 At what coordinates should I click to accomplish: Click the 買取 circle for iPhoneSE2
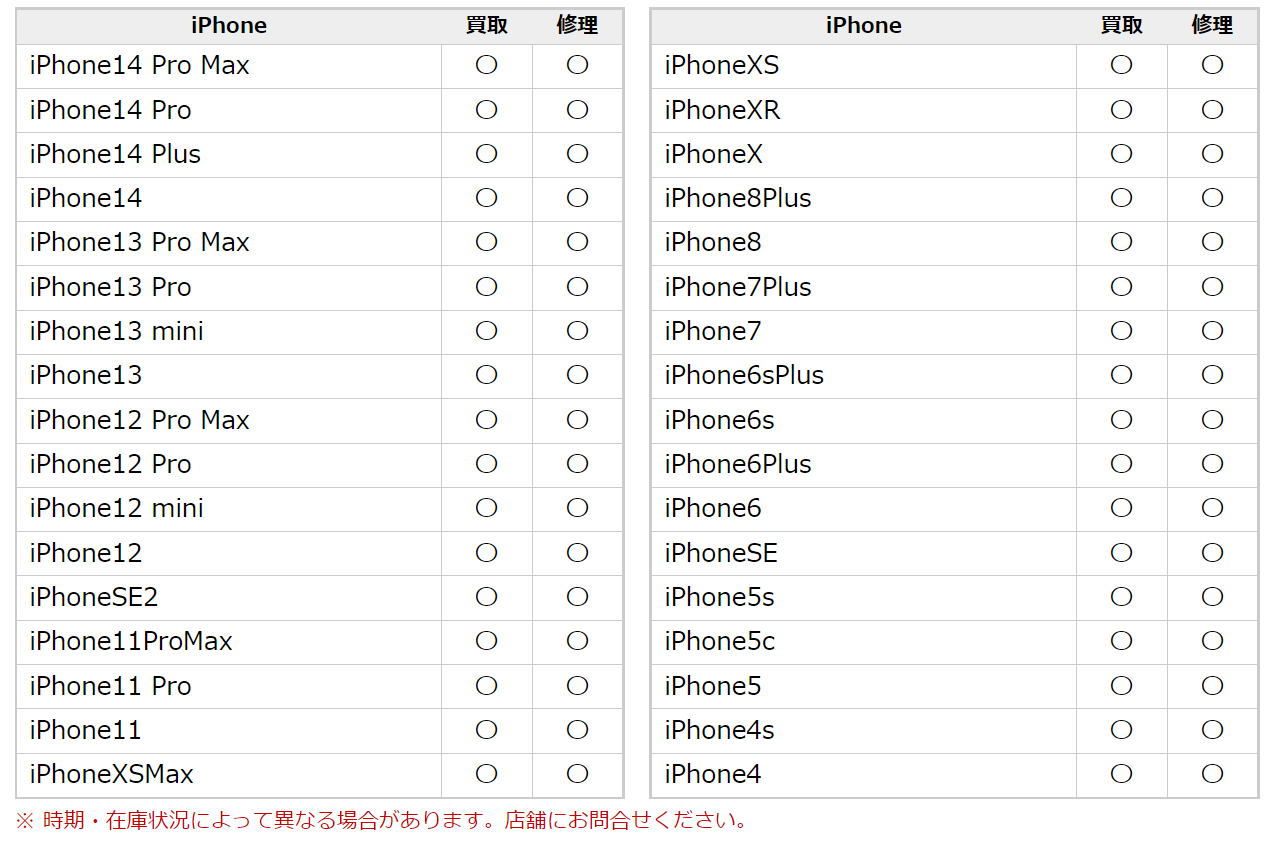[486, 597]
